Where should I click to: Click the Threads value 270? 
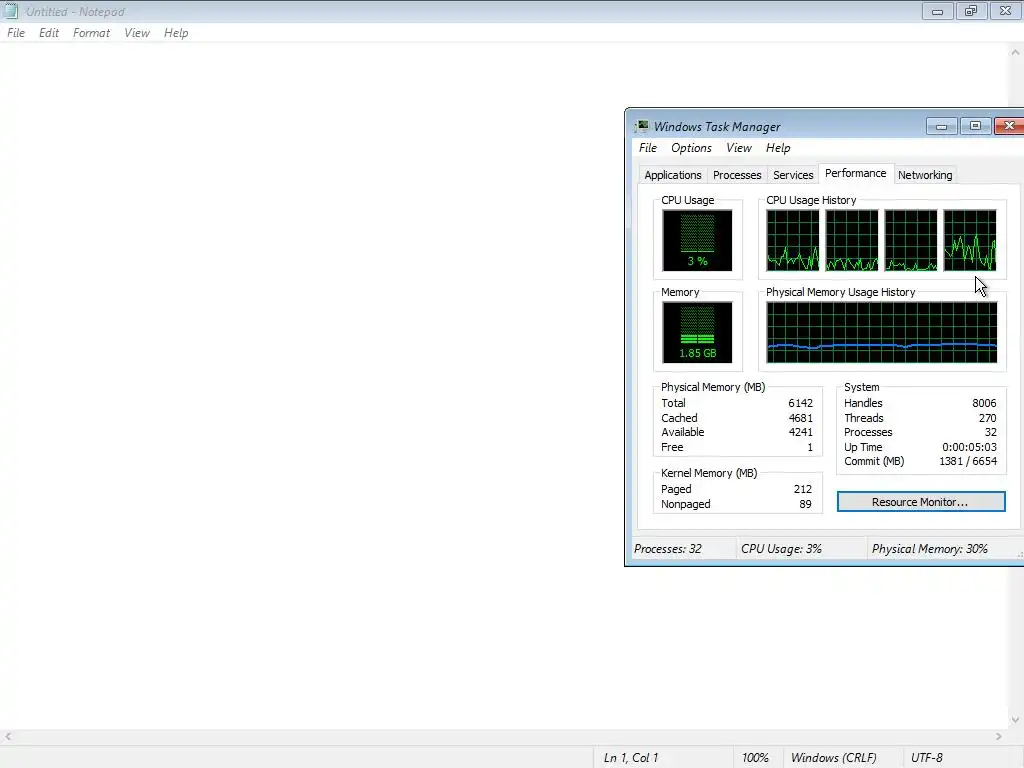pos(987,418)
